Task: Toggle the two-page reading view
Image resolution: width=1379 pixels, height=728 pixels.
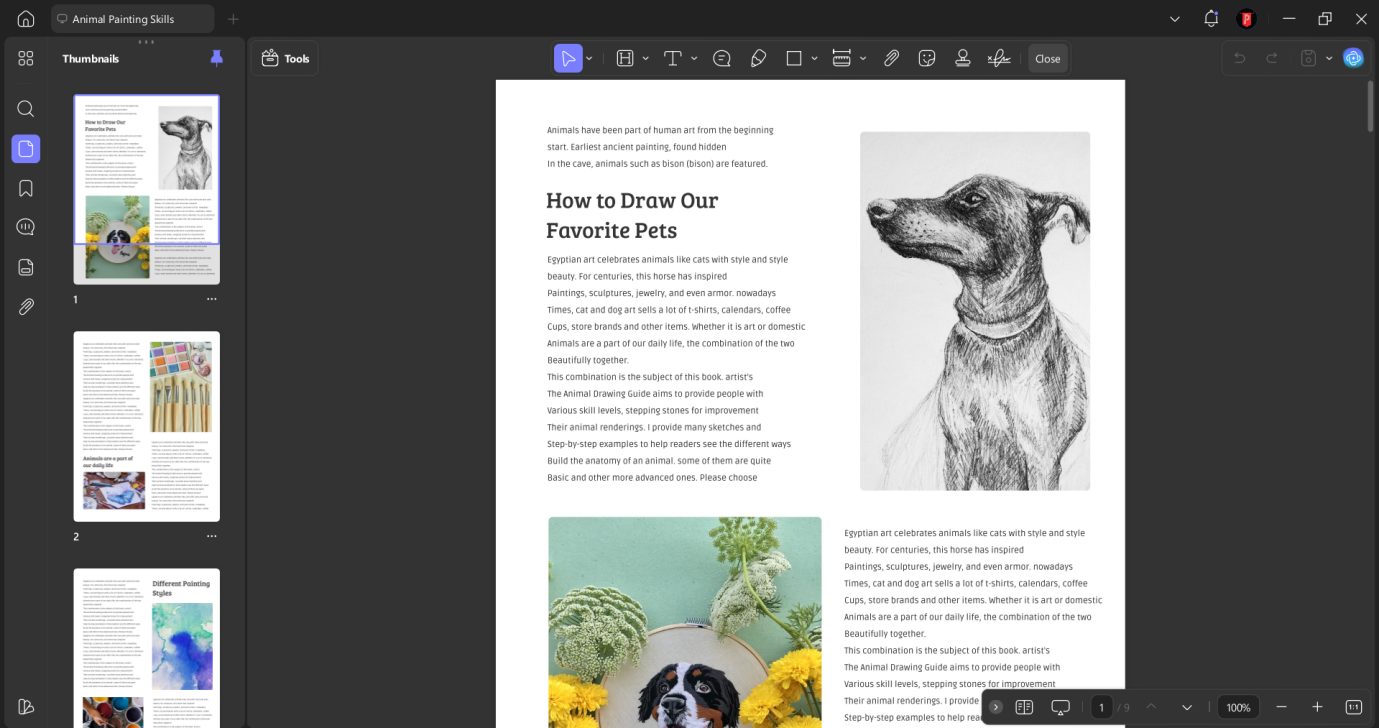Action: (x=1024, y=707)
